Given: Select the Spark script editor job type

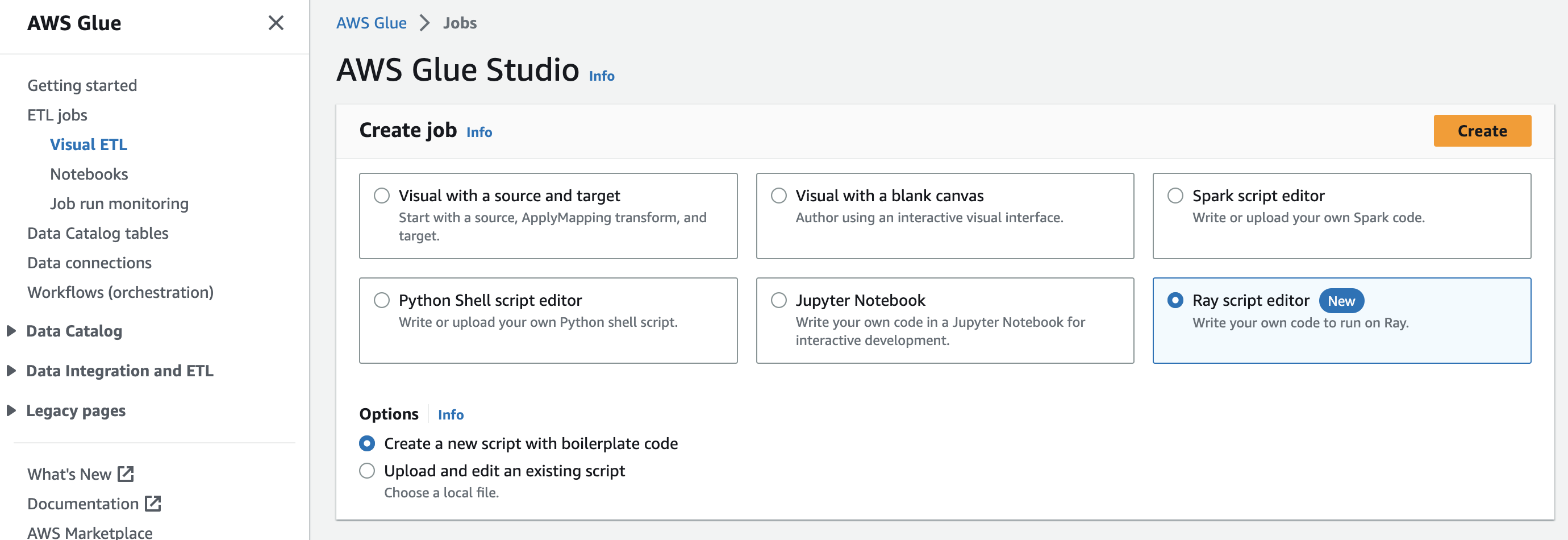Looking at the screenshot, I should pos(1175,196).
